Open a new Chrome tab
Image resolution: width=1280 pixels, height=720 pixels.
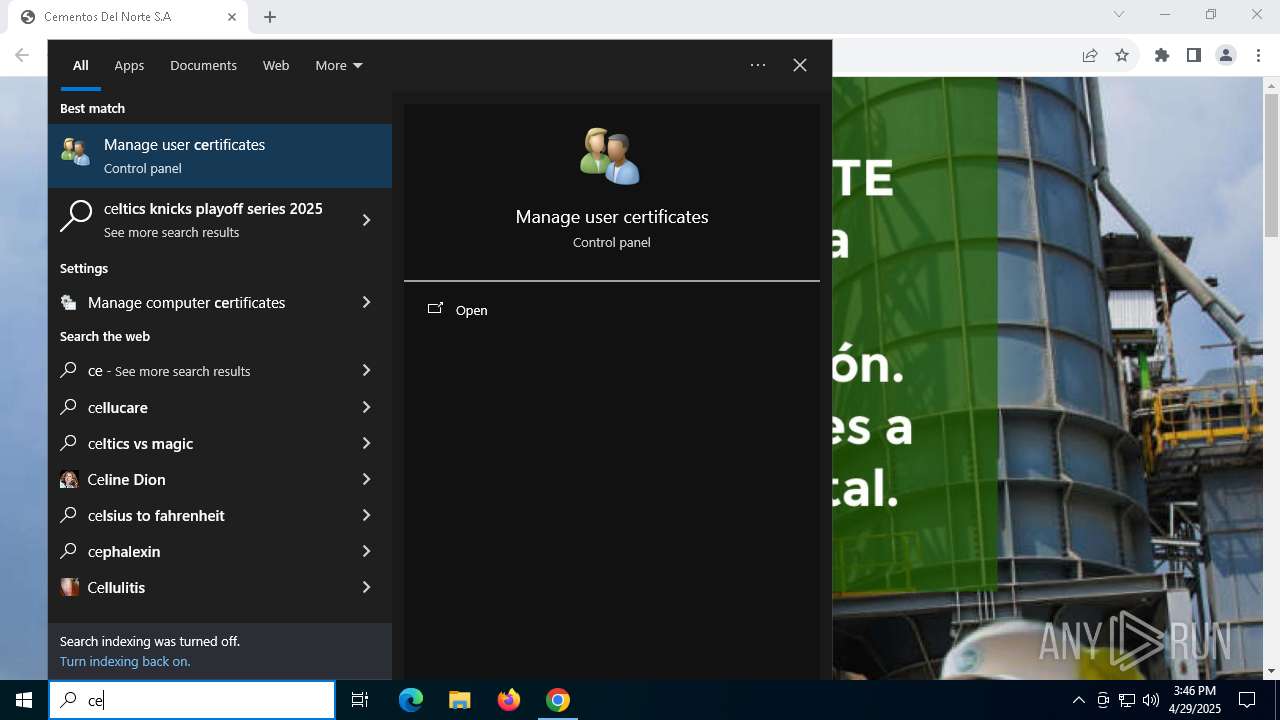point(270,17)
